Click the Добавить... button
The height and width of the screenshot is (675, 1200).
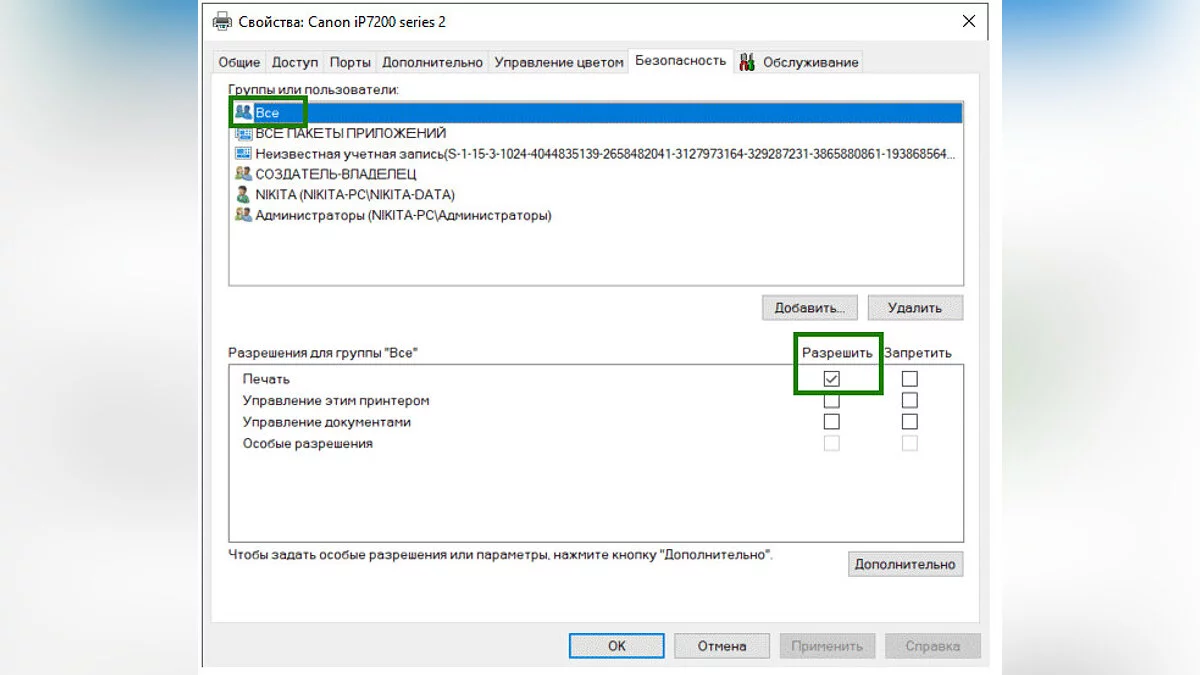810,308
